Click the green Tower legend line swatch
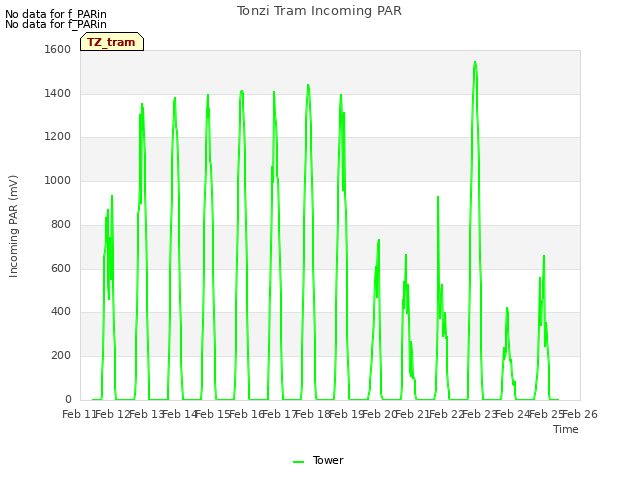Screen dimensions: 640x480 click(299, 462)
